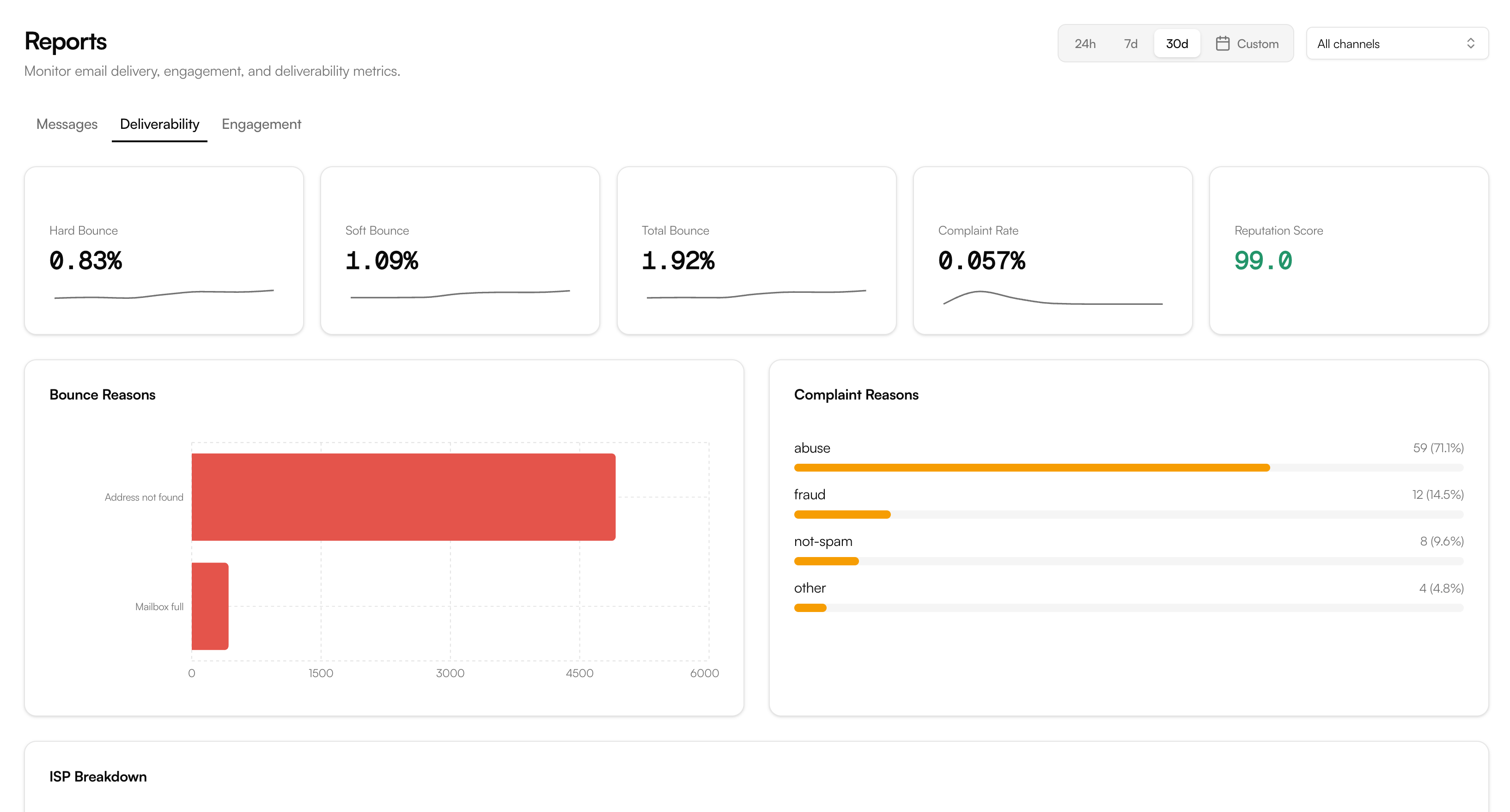This screenshot has width=1510, height=812.
Task: Open the All channels dropdown
Action: point(1396,43)
